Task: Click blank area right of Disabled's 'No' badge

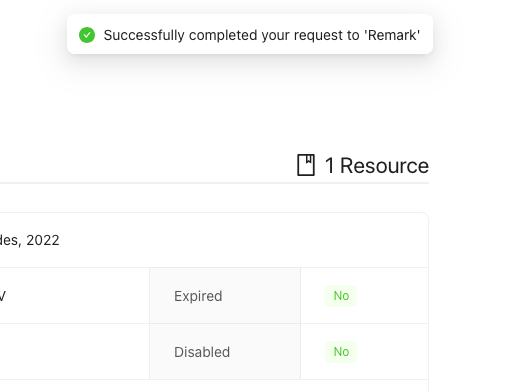Action: (393, 352)
